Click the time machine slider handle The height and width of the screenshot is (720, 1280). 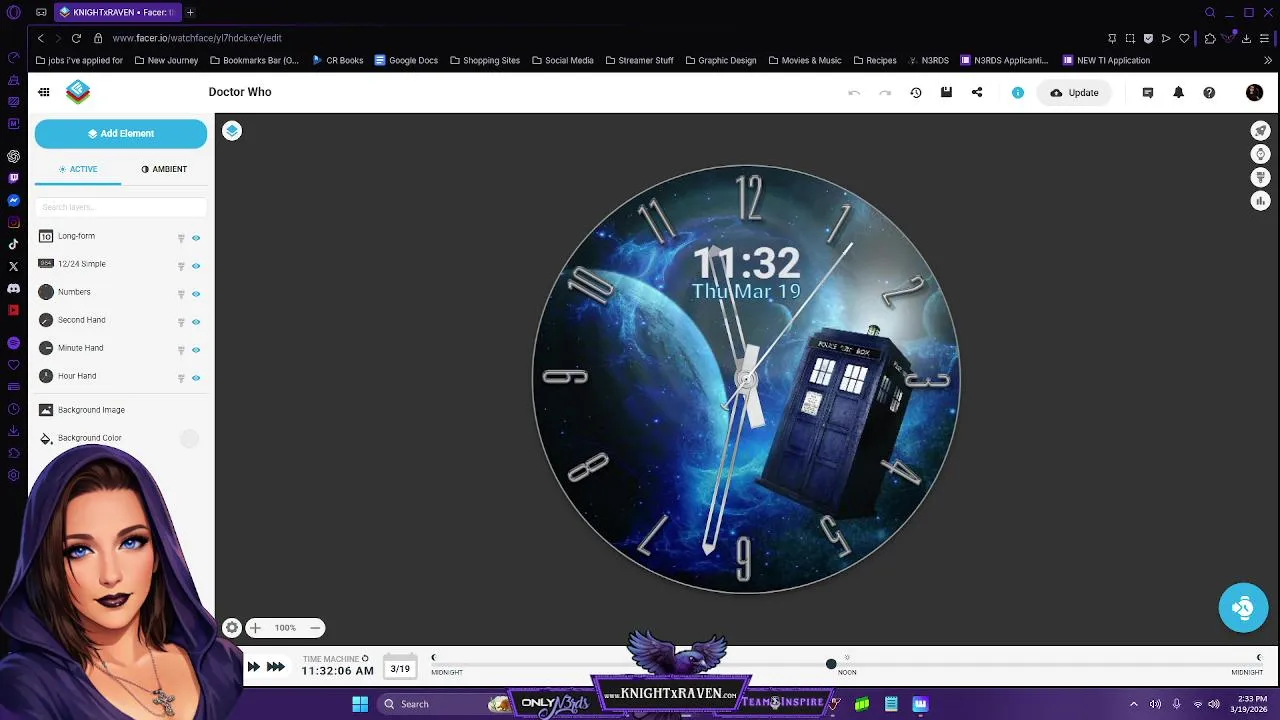pyautogui.click(x=831, y=664)
